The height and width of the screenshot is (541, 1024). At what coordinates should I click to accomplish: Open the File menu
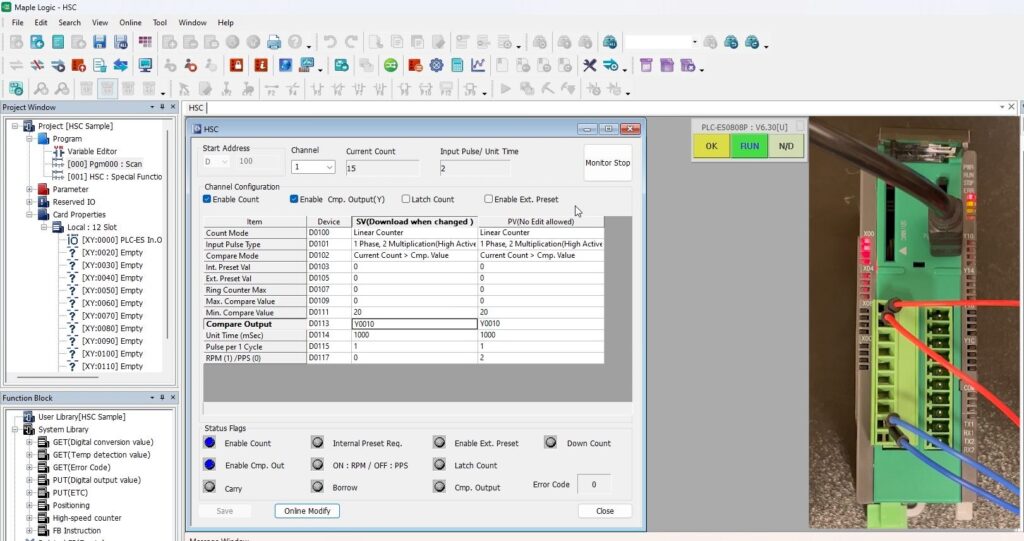(18, 22)
